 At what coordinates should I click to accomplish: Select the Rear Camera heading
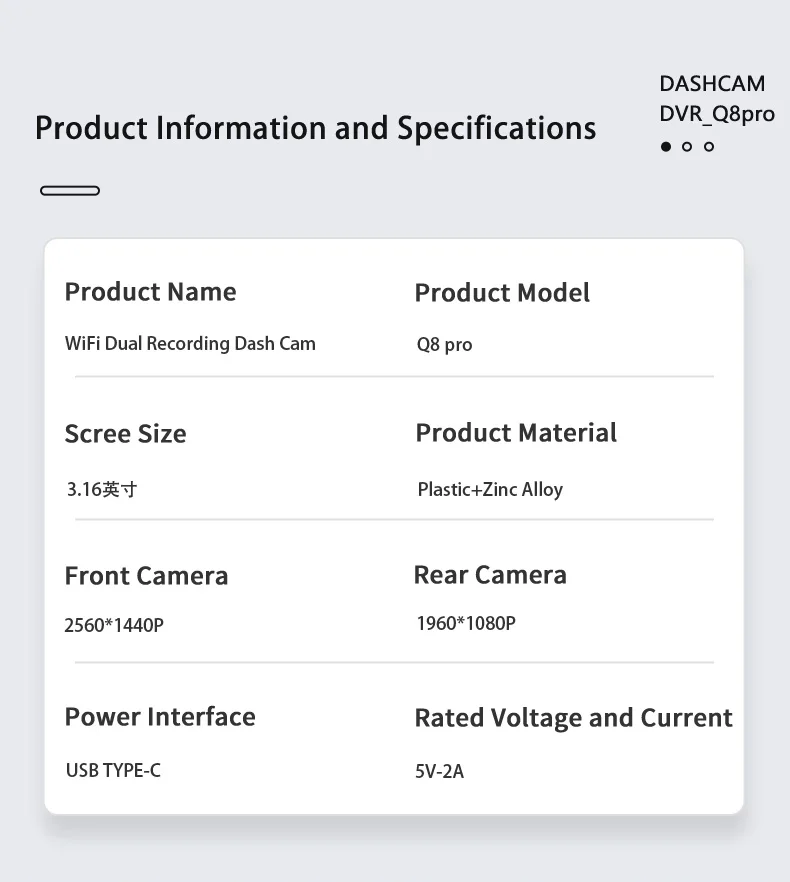(490, 575)
